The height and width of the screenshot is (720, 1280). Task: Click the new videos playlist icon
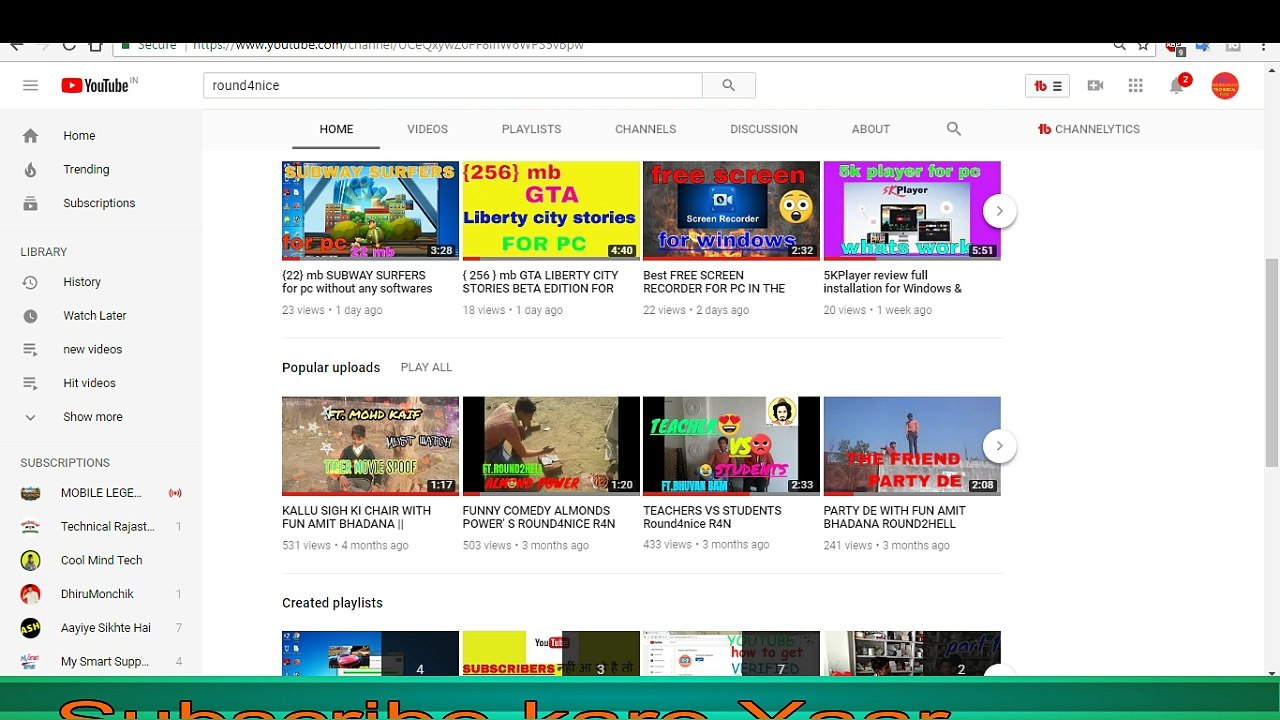click(30, 350)
